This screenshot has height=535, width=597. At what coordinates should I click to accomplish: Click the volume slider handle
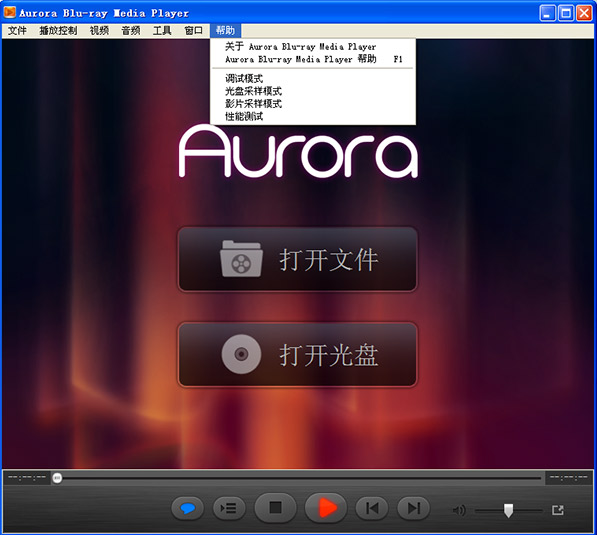[x=508, y=510]
